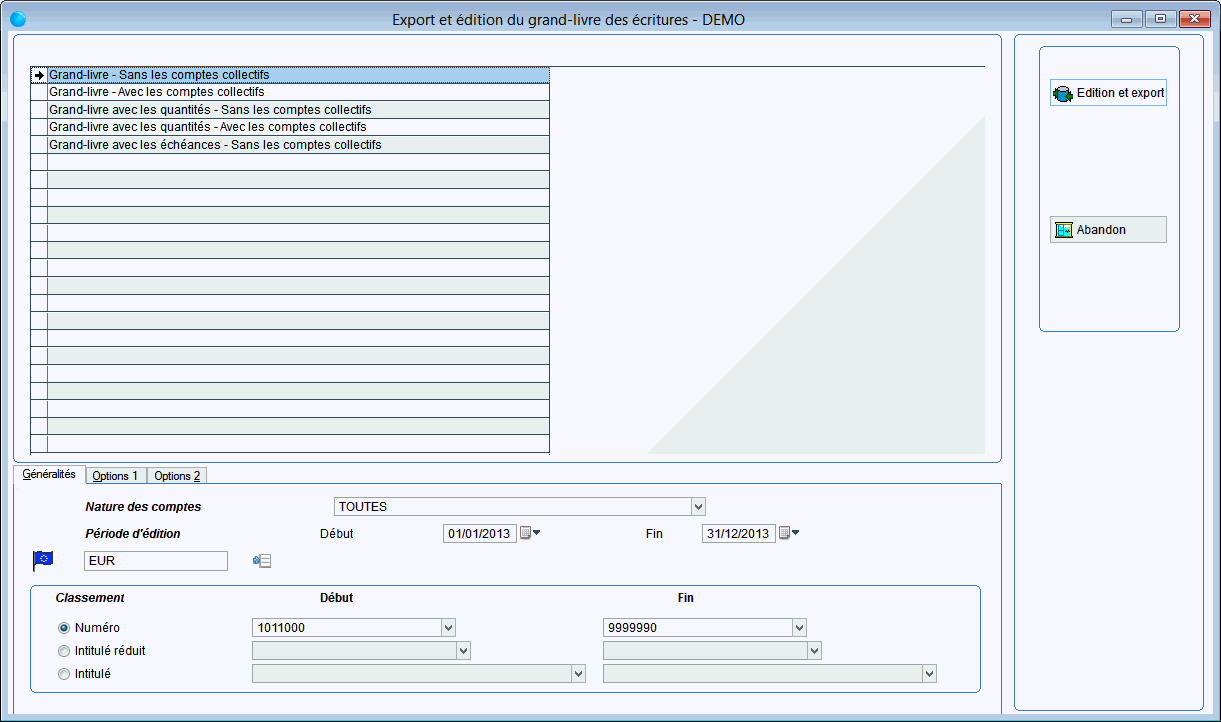Select the Numéro classification radio button
Image resolution: width=1221 pixels, height=722 pixels.
pos(64,628)
